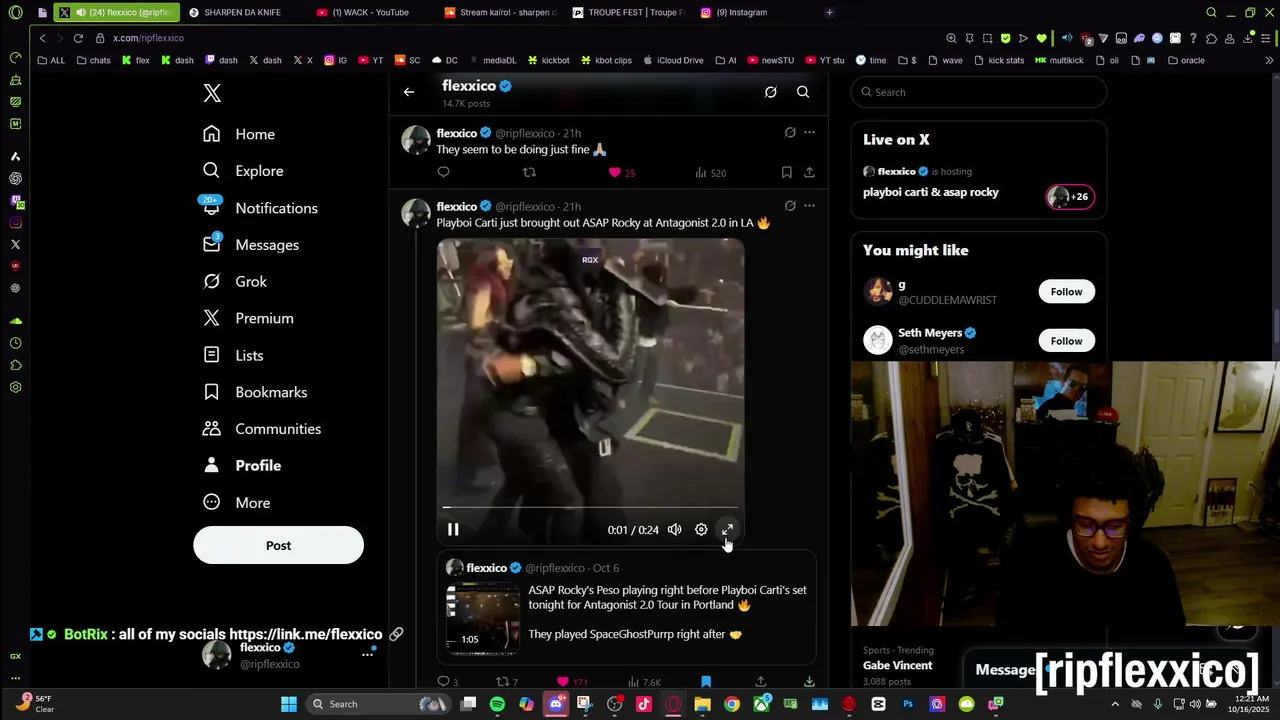The height and width of the screenshot is (720, 1280).
Task: Enter fullscreen on the video
Action: tap(727, 530)
